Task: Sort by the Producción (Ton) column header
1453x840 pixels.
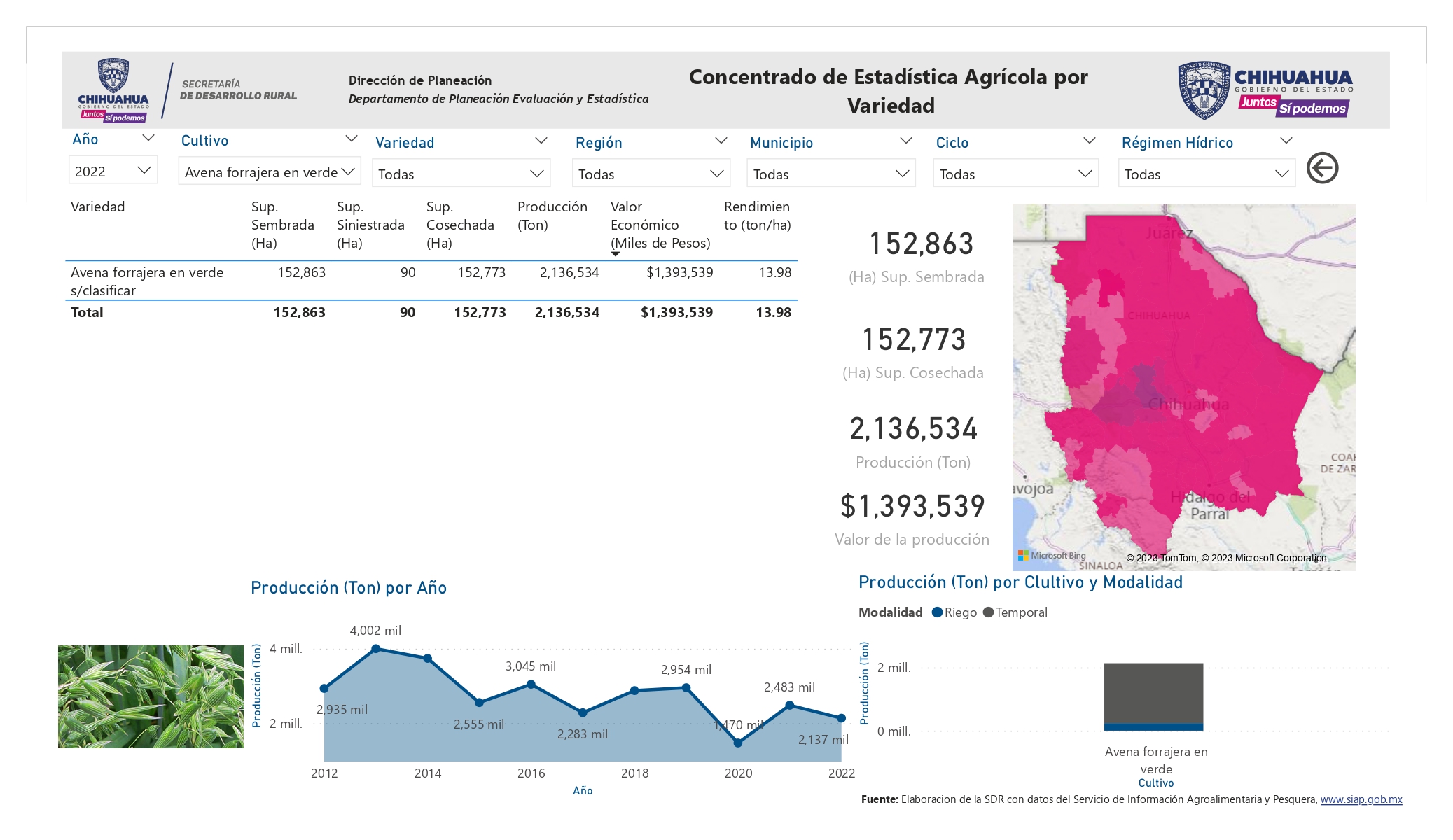Action: [552, 216]
